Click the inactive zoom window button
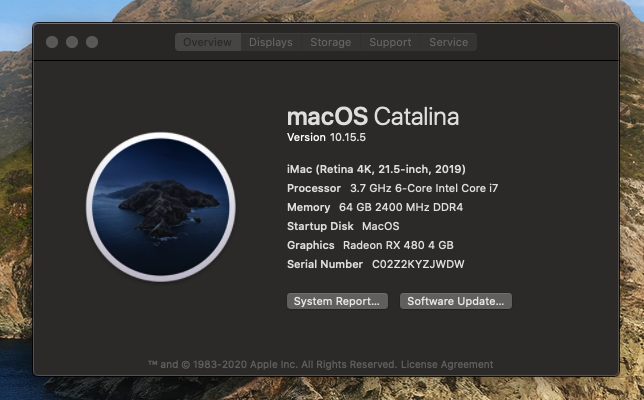 coord(92,42)
